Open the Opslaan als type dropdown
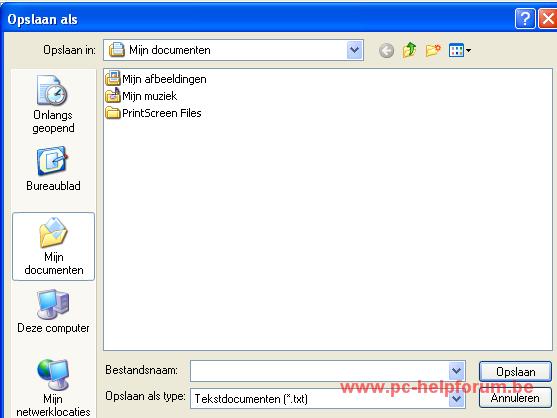 (x=456, y=398)
